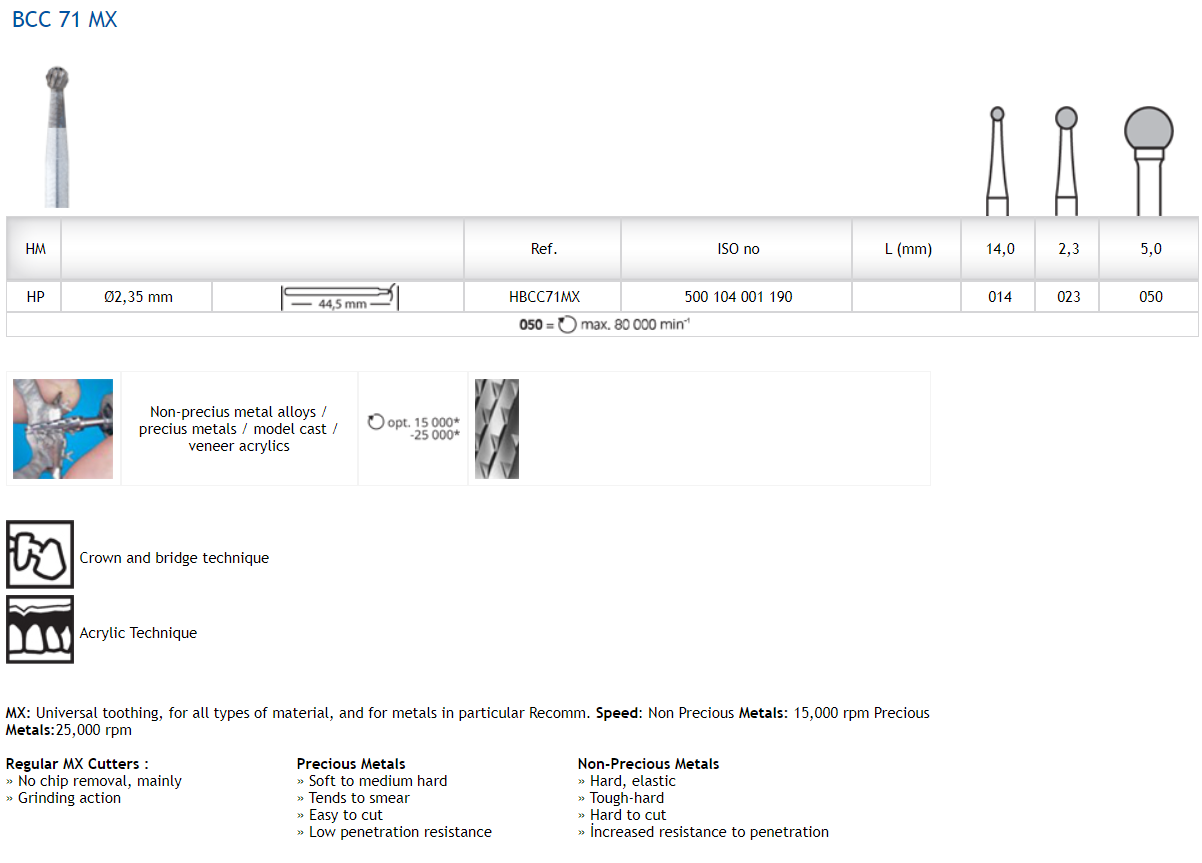Click the Crown and bridge technique icon
Screen dimensions: 1202x863
coord(40,555)
